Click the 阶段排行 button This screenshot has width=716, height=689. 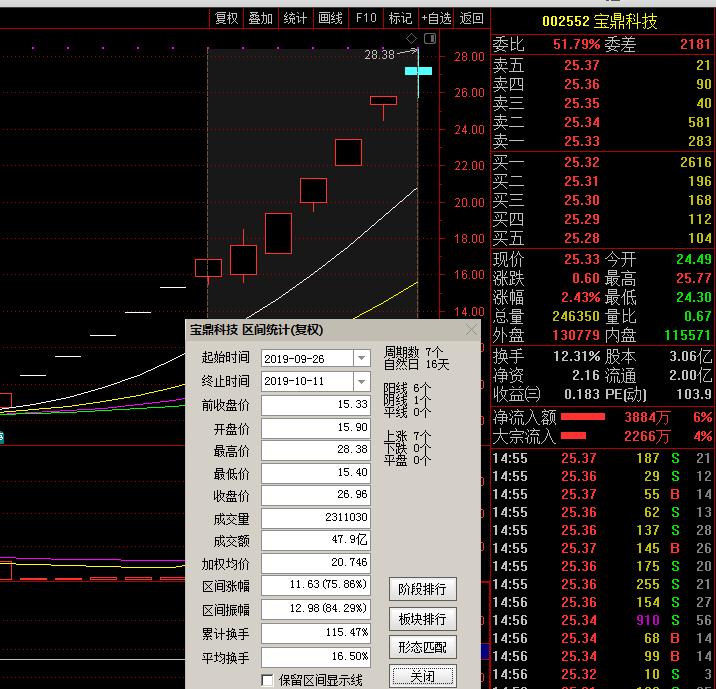point(422,588)
